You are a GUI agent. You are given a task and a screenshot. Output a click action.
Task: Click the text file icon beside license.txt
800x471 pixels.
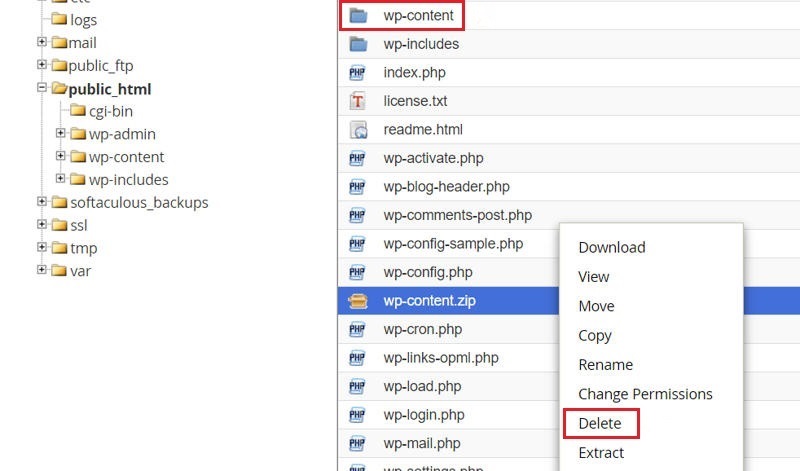pos(357,101)
